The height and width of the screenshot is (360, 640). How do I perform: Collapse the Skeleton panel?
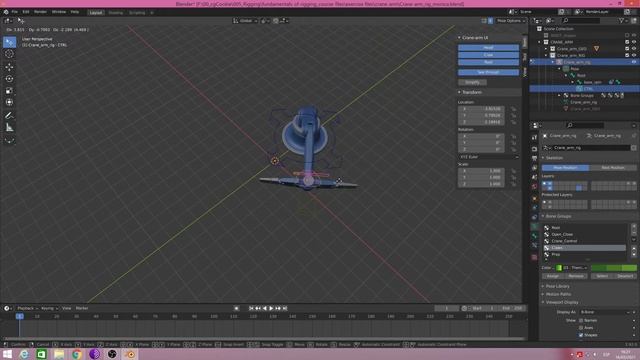click(x=543, y=158)
